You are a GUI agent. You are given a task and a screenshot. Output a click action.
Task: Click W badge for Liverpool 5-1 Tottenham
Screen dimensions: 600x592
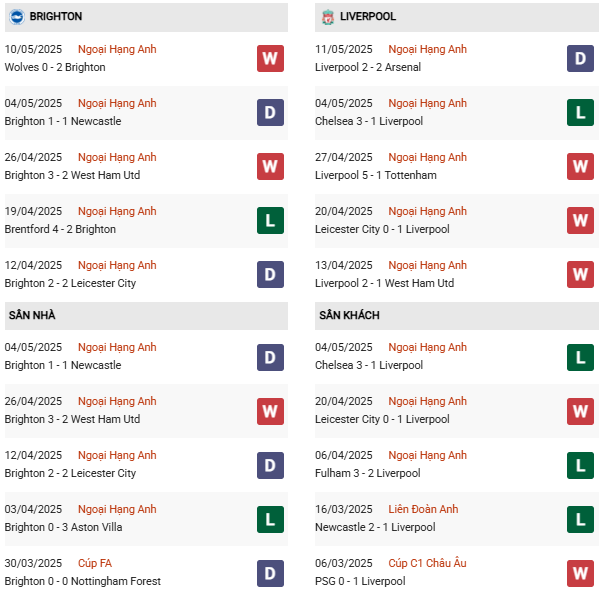(x=580, y=166)
